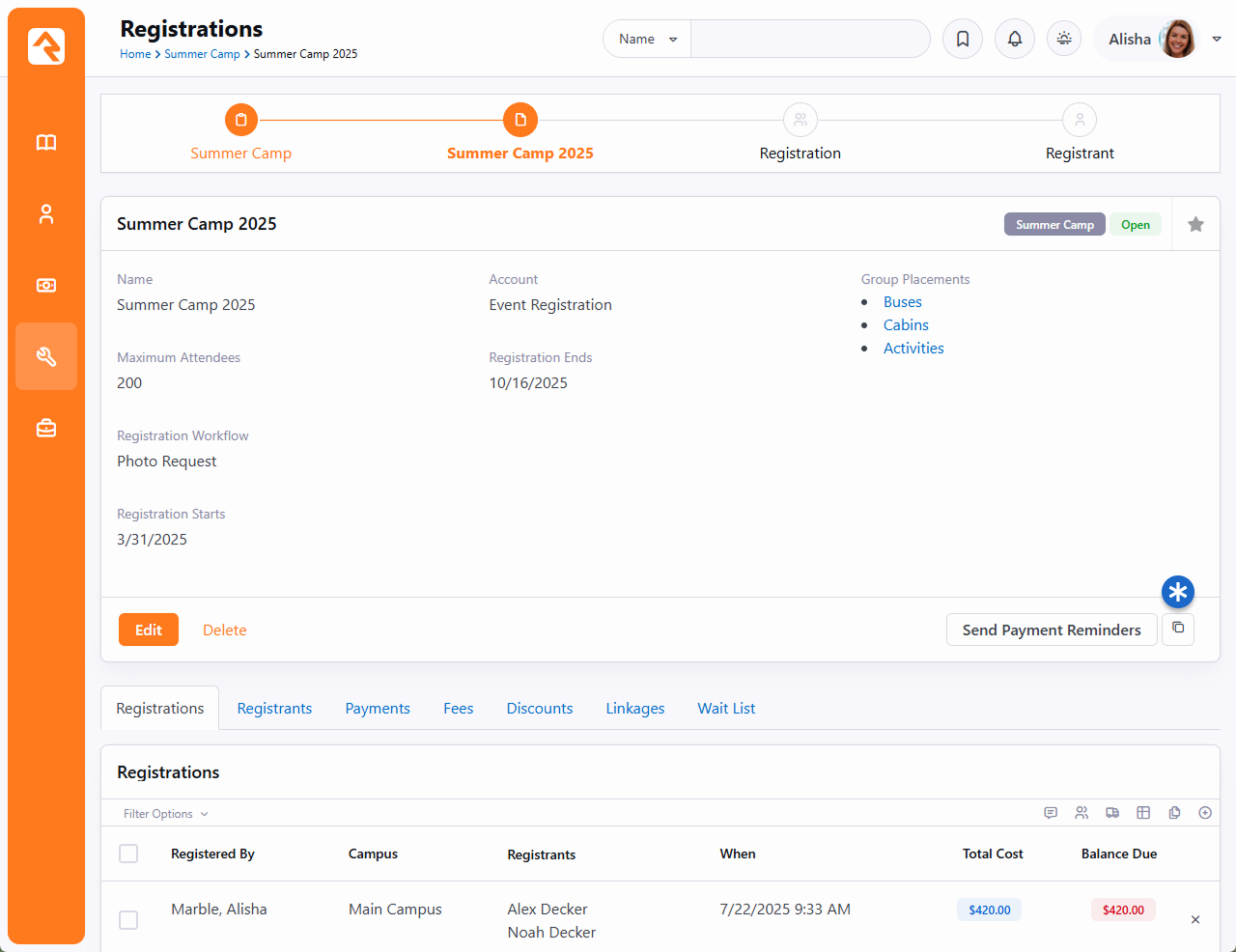Click the copy icon beside Send Payment Reminders
This screenshot has width=1236, height=952.
[x=1178, y=629]
